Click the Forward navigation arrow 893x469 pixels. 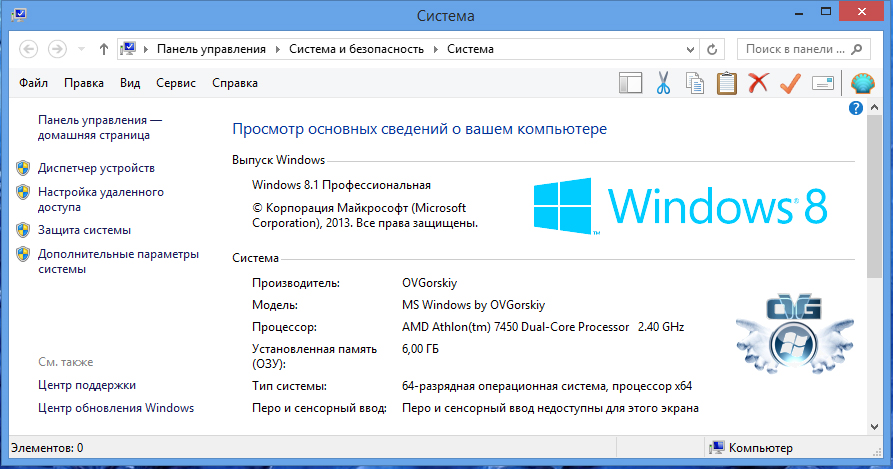coord(57,49)
